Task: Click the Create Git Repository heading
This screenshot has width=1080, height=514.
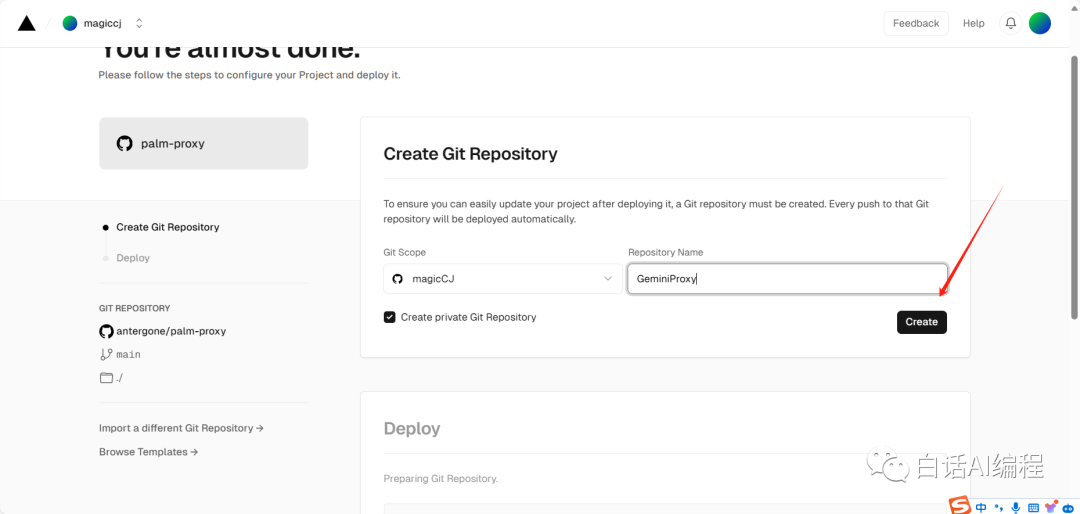Action: click(470, 154)
